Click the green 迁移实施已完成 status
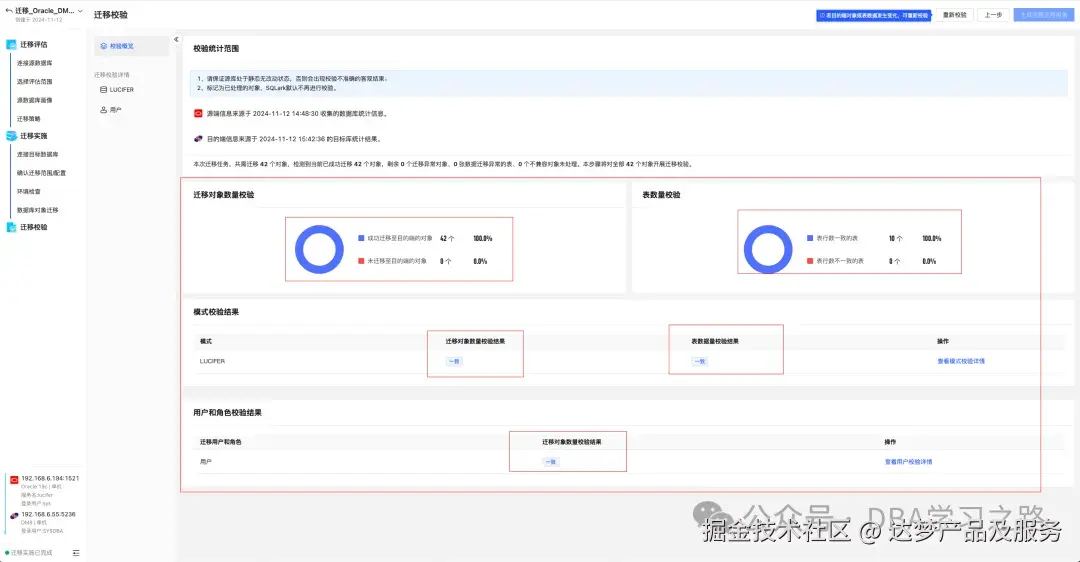Image resolution: width=1080 pixels, height=562 pixels. 29,553
